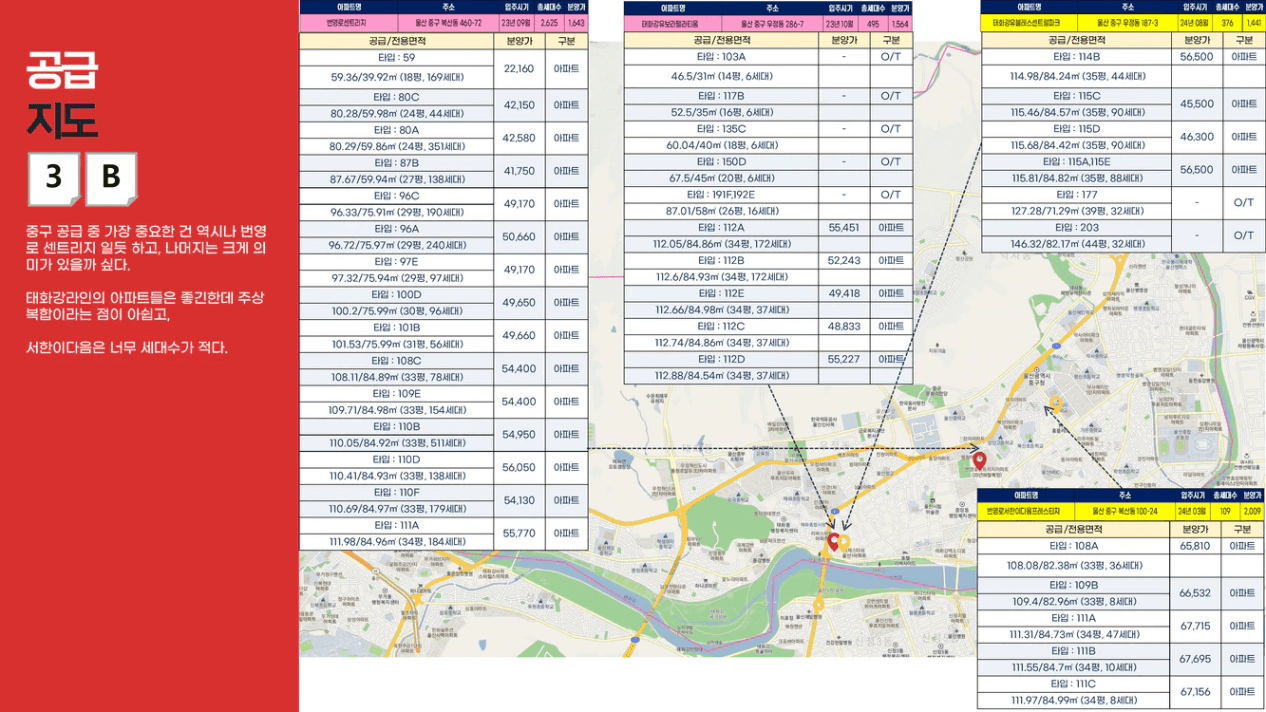Click the 타입 : 110B row
Image resolution: width=1266 pixels, height=712 pixels.
tap(395, 426)
